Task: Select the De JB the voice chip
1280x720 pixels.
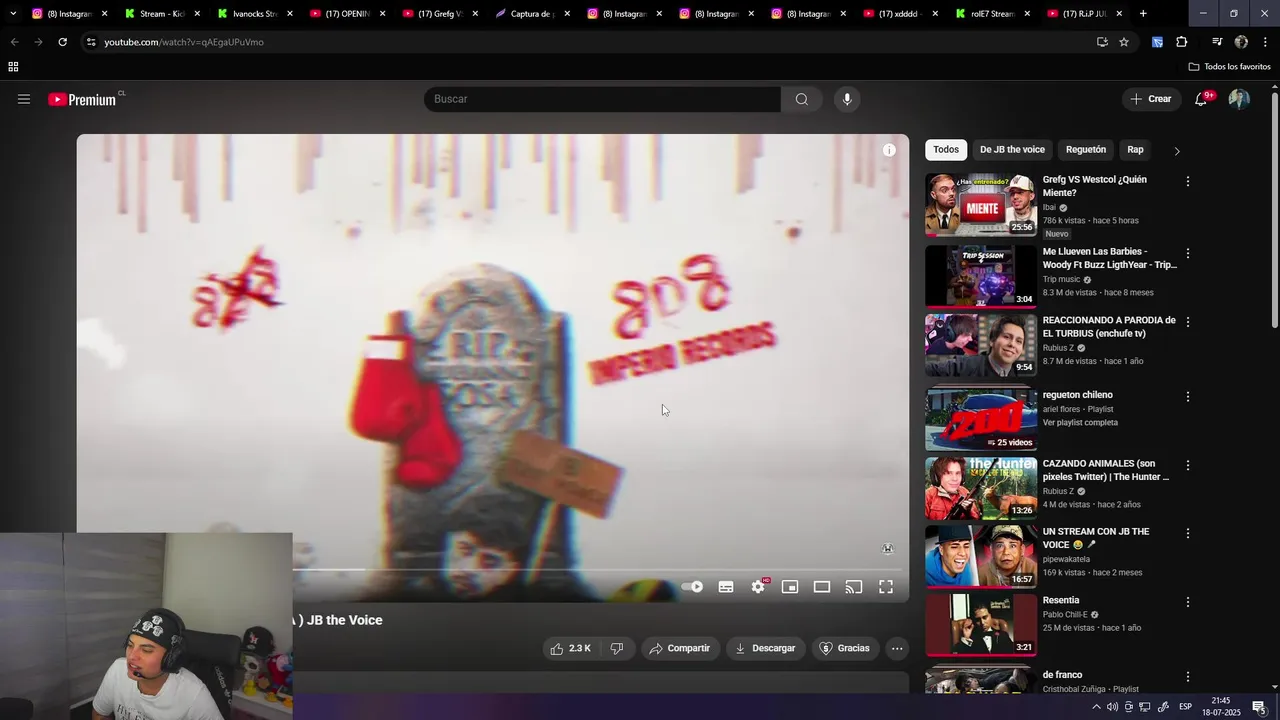Action: pyautogui.click(x=1012, y=150)
